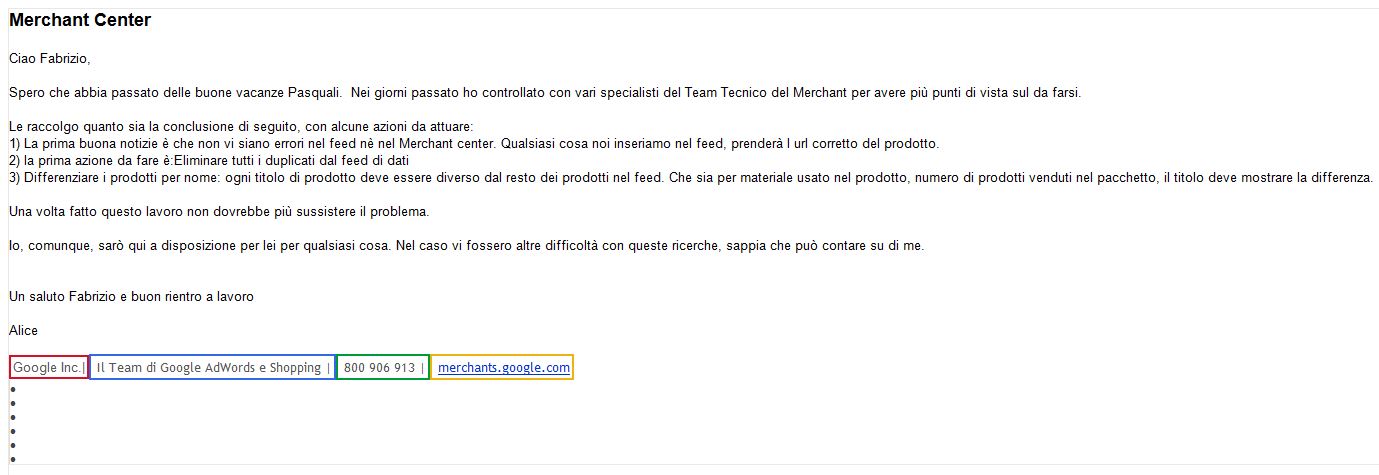Click the last bullet point under the signature
Screen dimensions: 1379x475
click(12, 459)
